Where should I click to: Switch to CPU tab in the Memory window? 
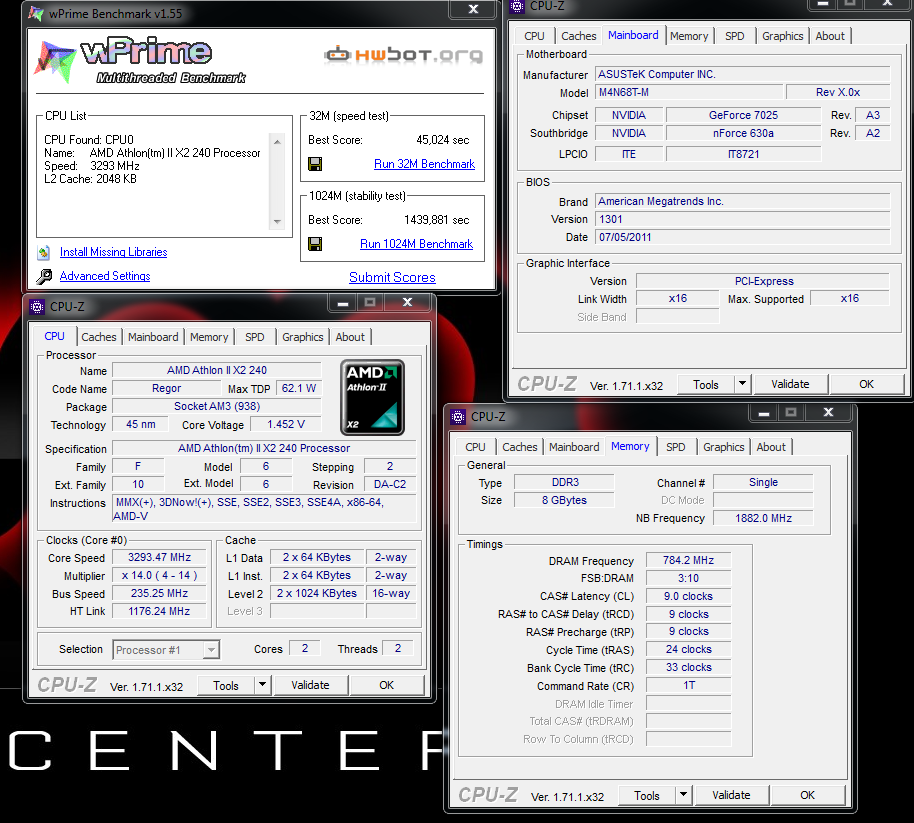[475, 446]
